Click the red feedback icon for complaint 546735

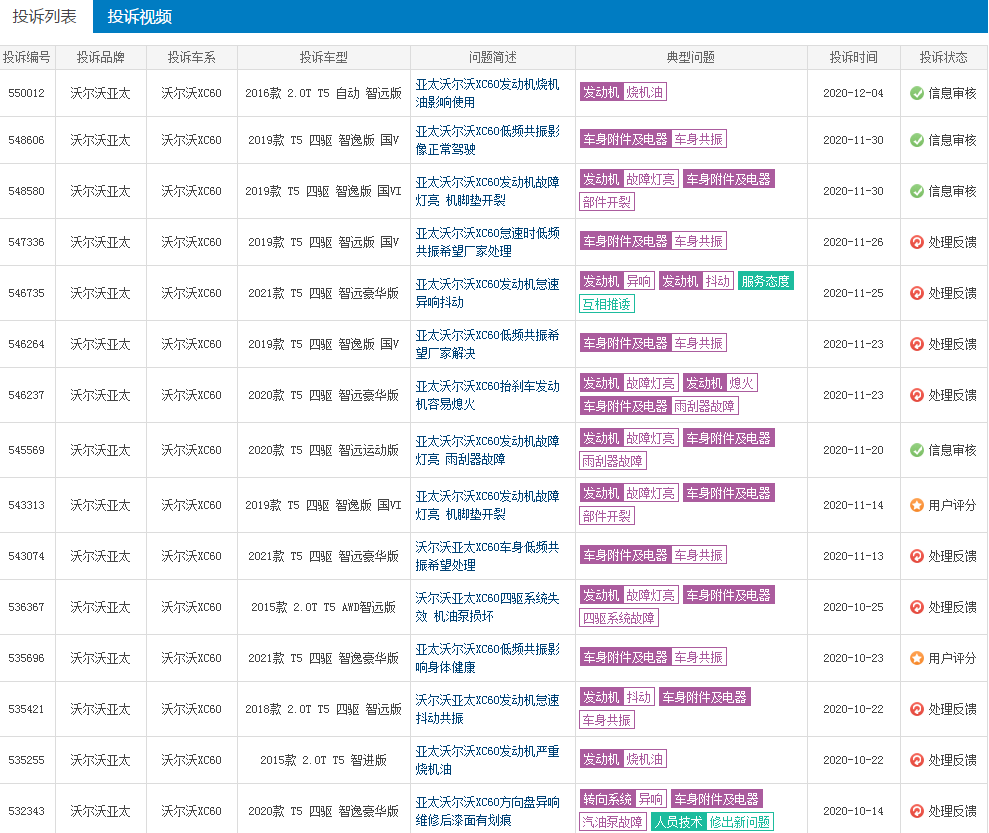coord(917,293)
